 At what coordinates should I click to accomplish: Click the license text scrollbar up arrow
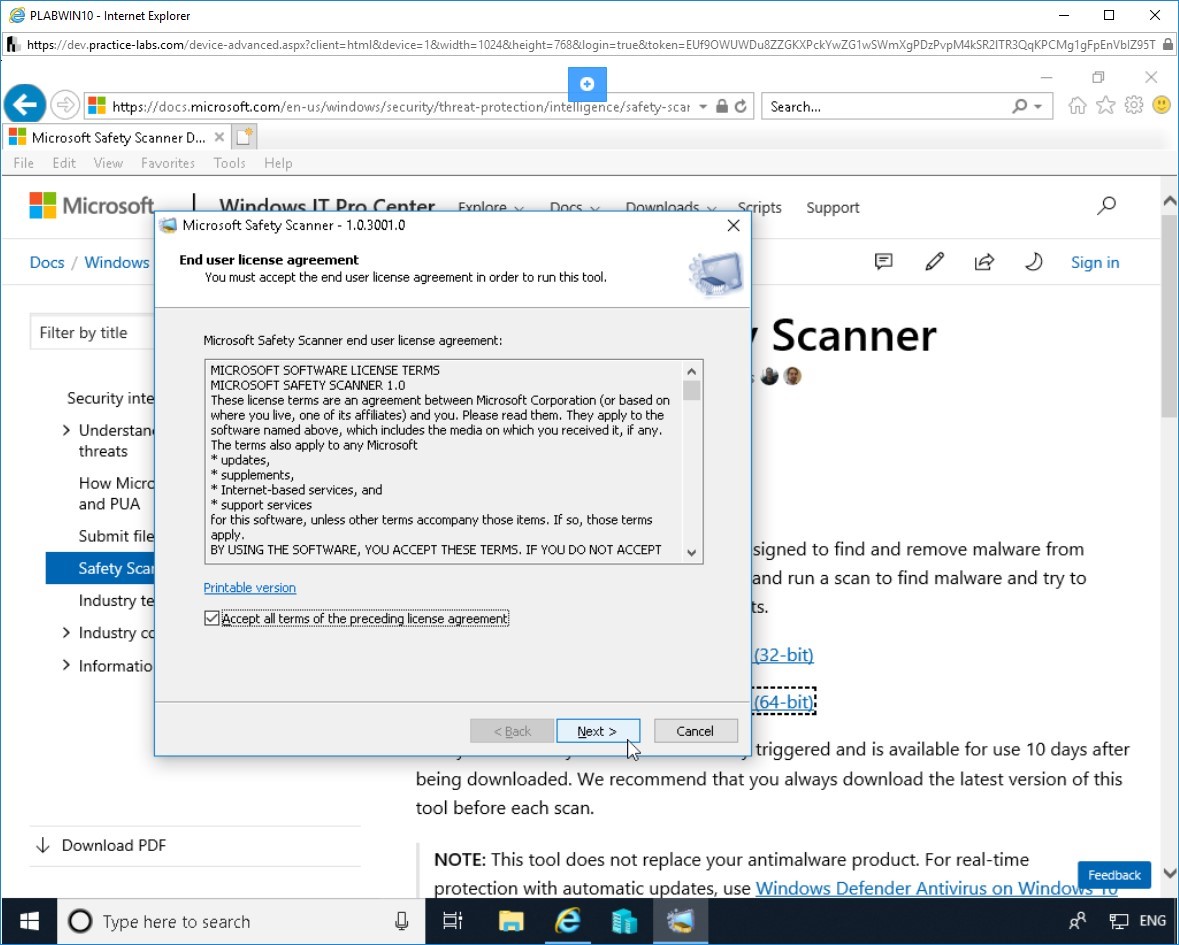click(692, 371)
